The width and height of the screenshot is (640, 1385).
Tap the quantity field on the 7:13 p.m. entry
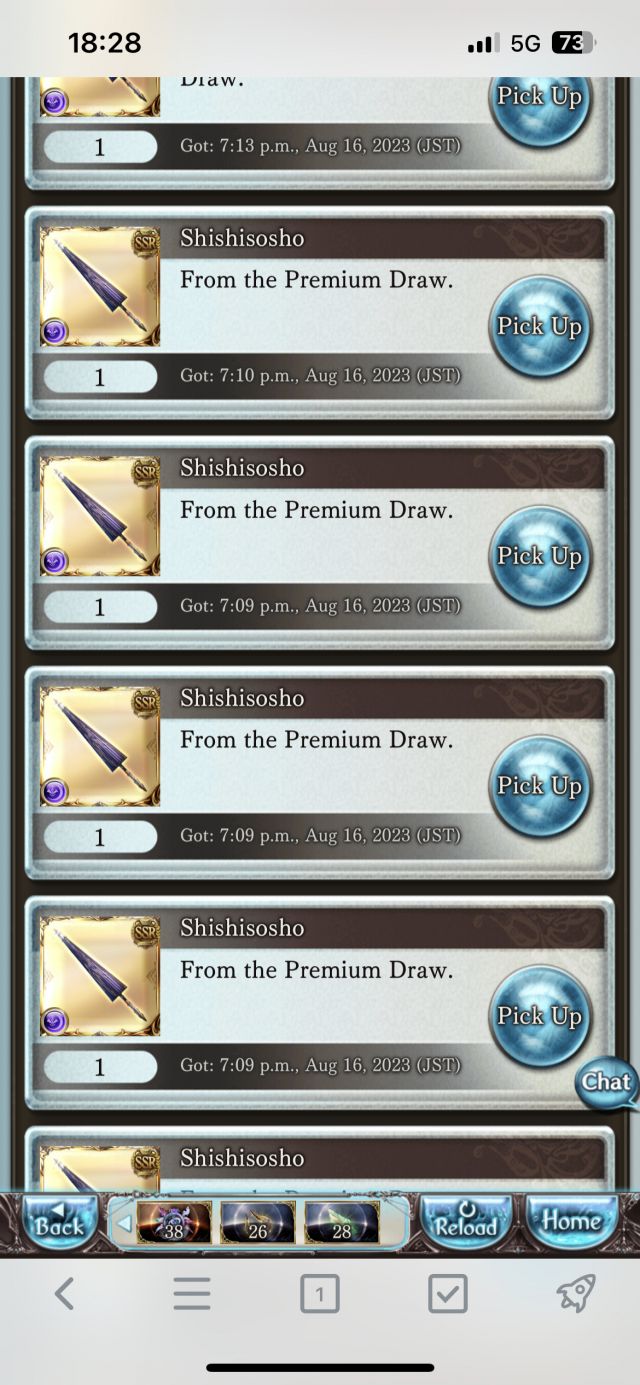100,147
